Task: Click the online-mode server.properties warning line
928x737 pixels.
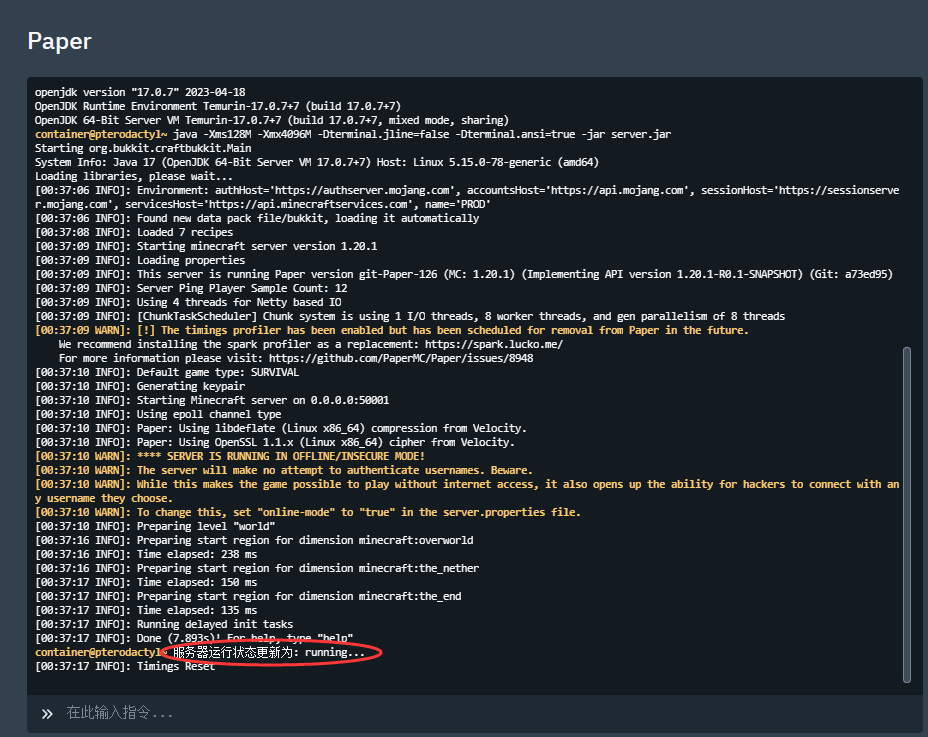Action: click(x=308, y=512)
